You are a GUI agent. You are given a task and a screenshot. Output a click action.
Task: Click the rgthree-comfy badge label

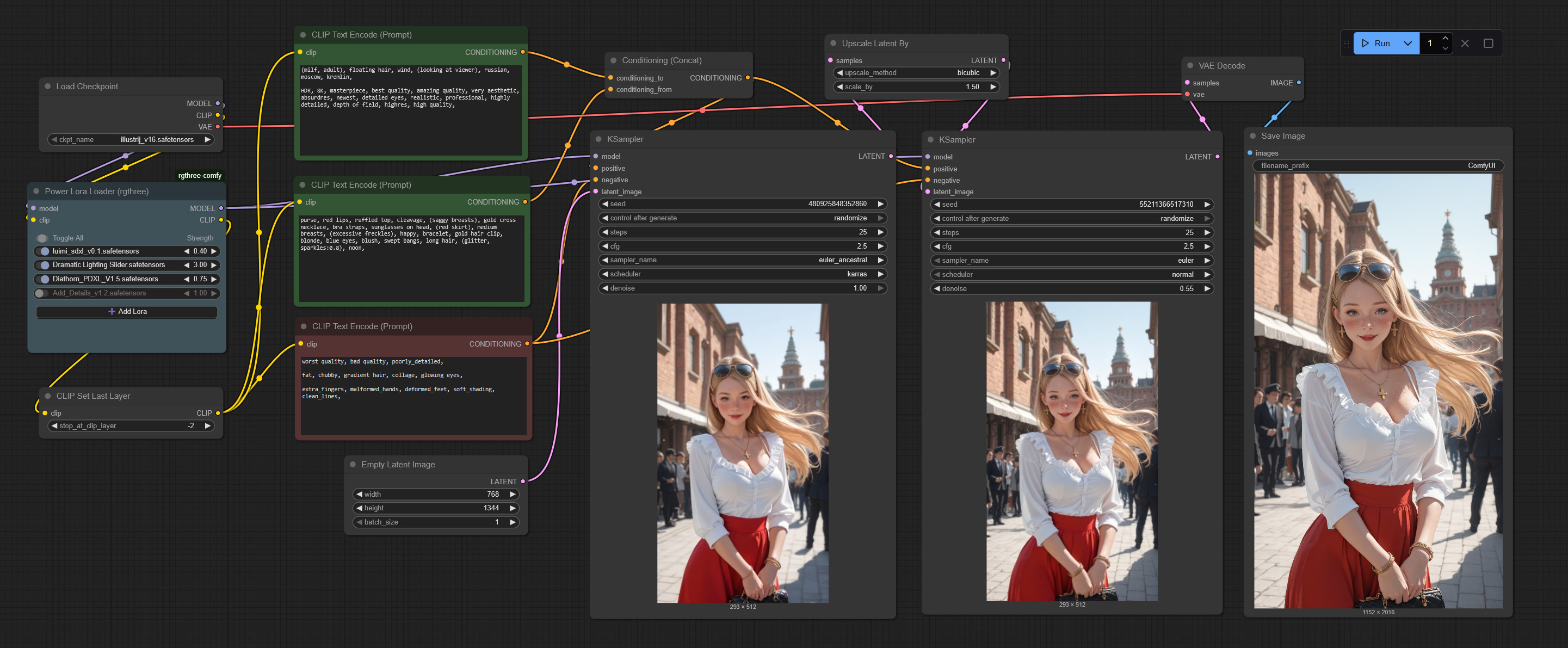click(x=200, y=176)
